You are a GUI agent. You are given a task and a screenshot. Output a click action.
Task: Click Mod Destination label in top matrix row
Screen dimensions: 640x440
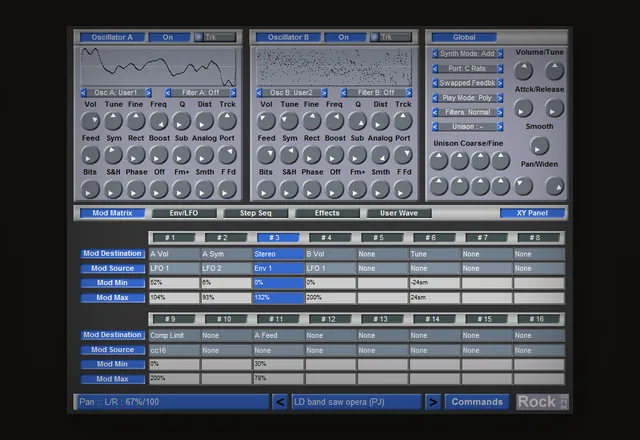(112, 253)
